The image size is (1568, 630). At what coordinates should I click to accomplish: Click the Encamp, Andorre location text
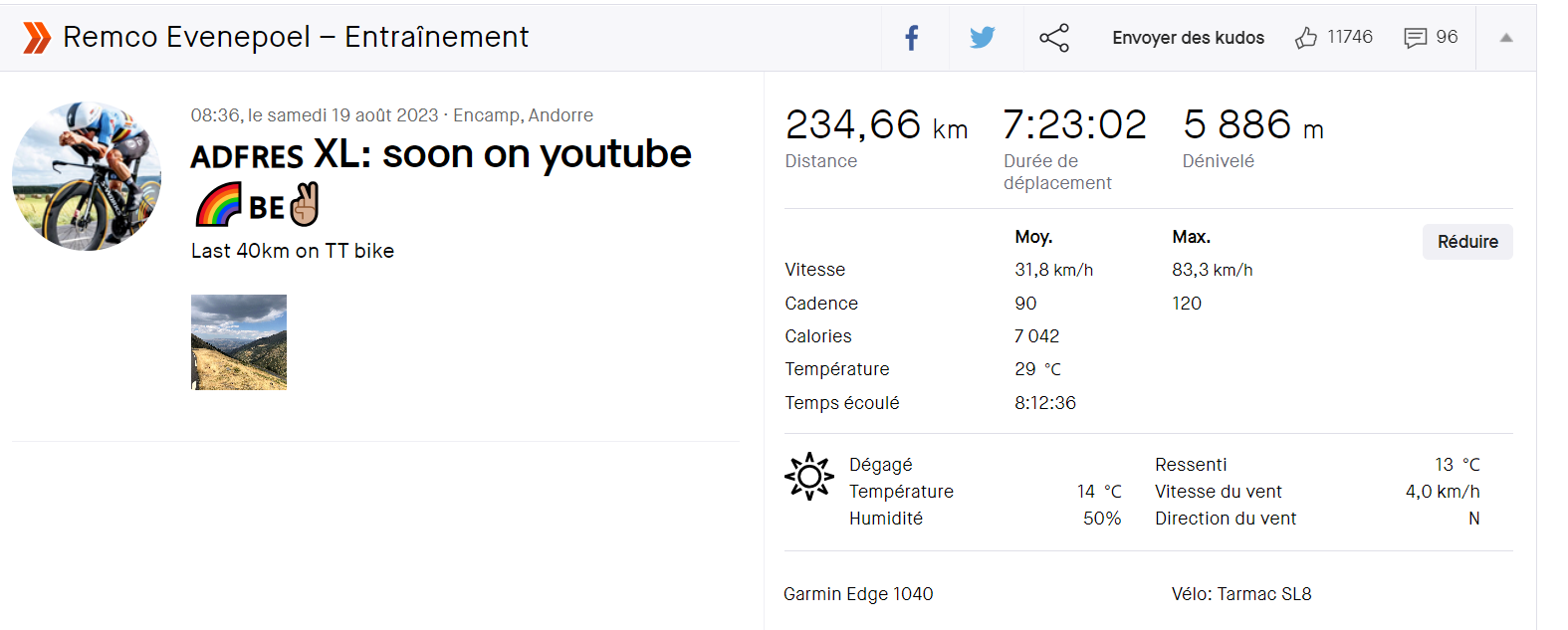click(523, 115)
